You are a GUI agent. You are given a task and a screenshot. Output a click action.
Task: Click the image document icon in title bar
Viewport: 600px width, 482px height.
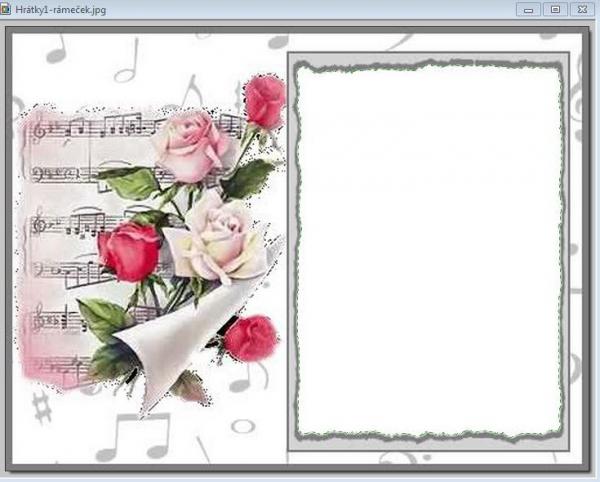point(5,9)
